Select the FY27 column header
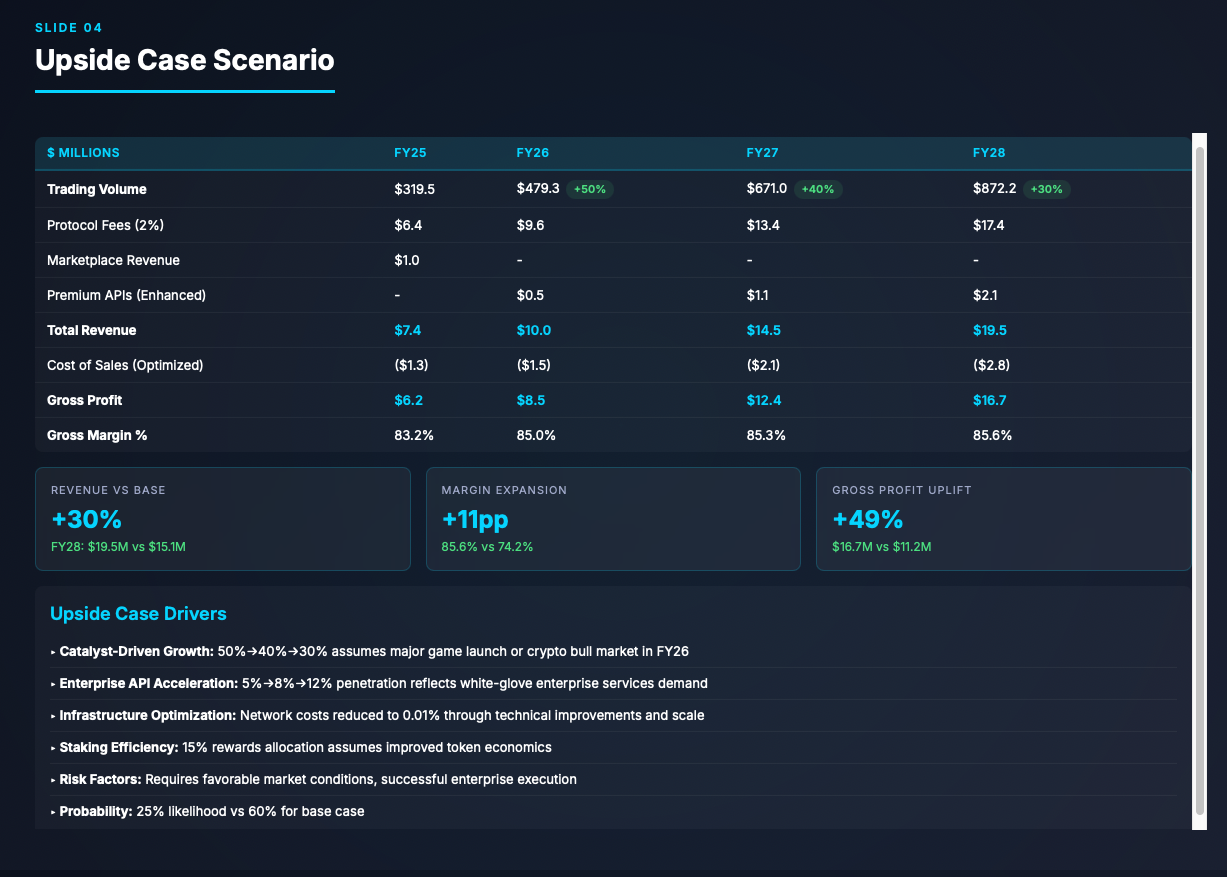This screenshot has height=877, width=1227. (762, 153)
